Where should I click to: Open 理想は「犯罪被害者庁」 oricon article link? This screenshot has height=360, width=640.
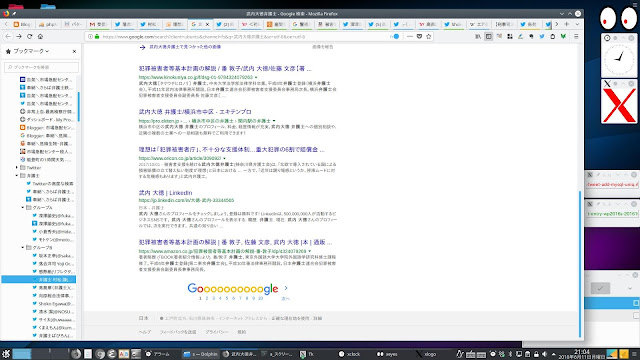[231, 149]
